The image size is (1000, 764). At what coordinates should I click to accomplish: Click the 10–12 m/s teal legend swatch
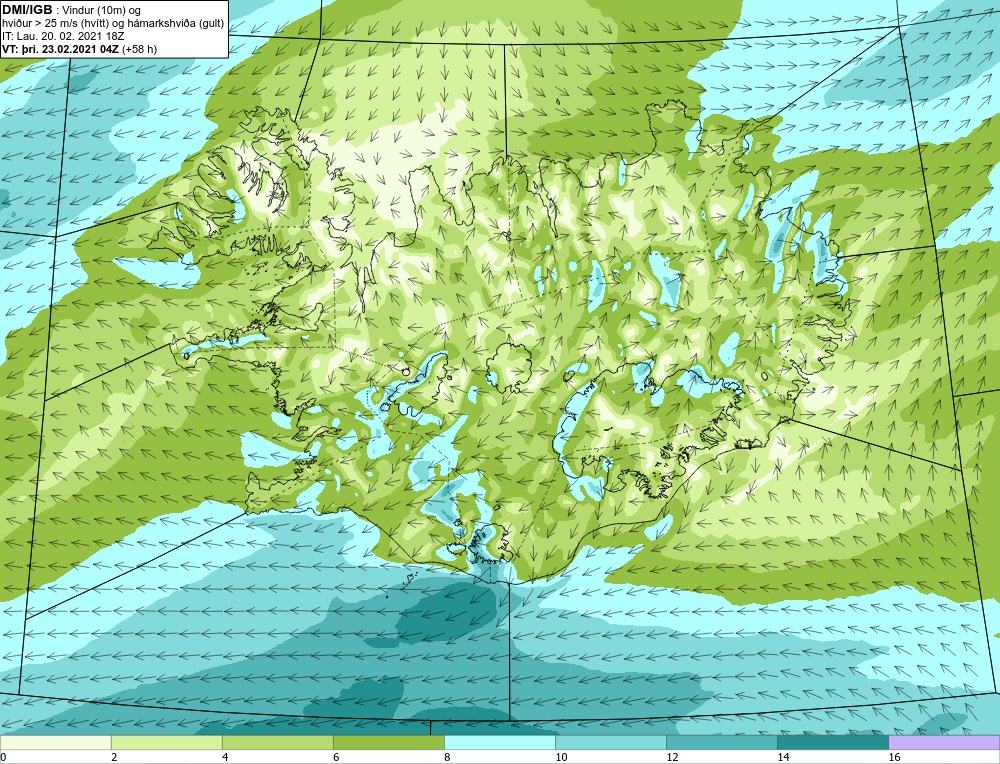[610, 742]
